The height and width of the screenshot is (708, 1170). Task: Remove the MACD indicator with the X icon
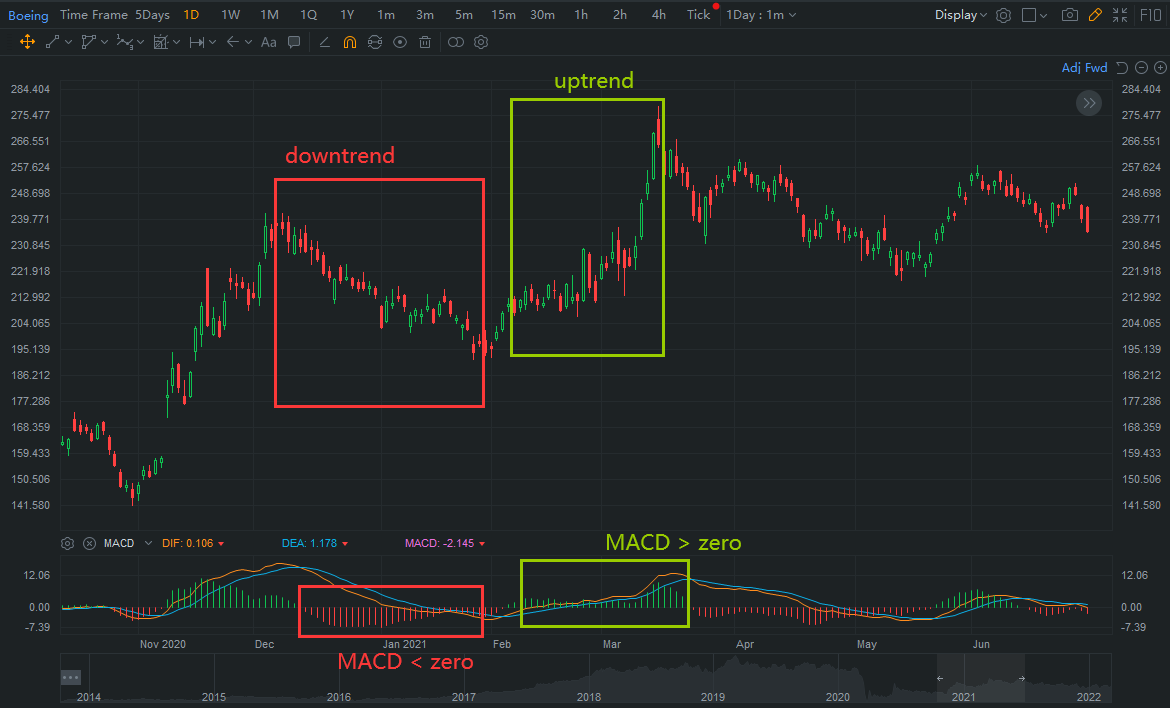(x=89, y=542)
